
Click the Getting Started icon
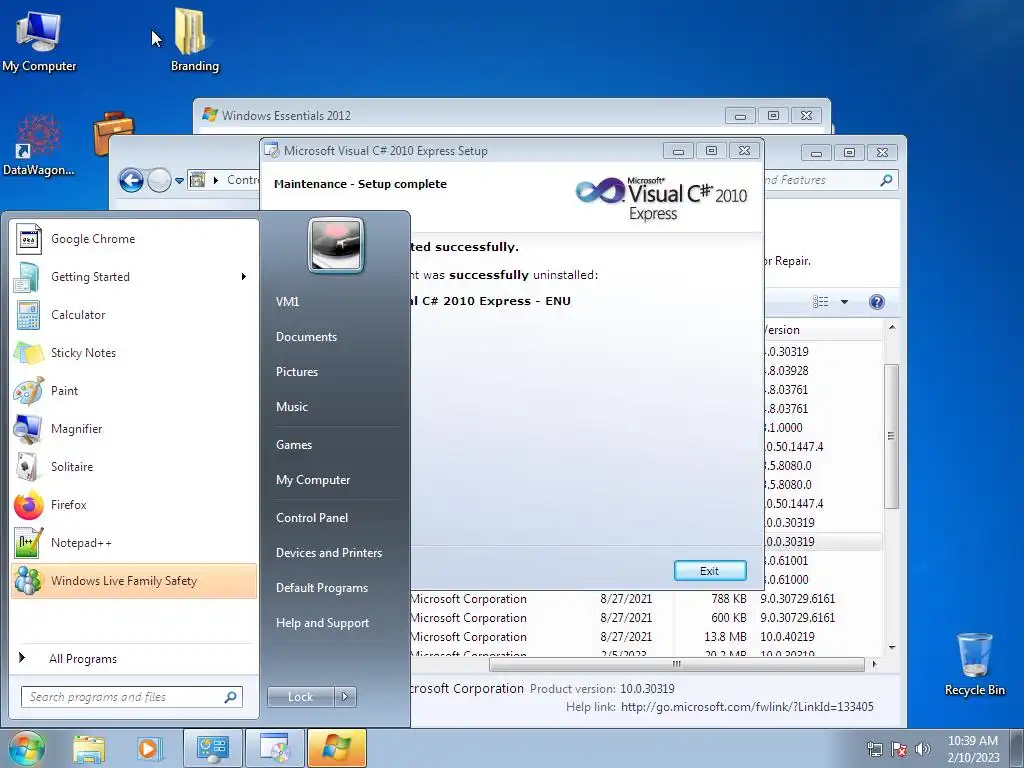pos(27,277)
